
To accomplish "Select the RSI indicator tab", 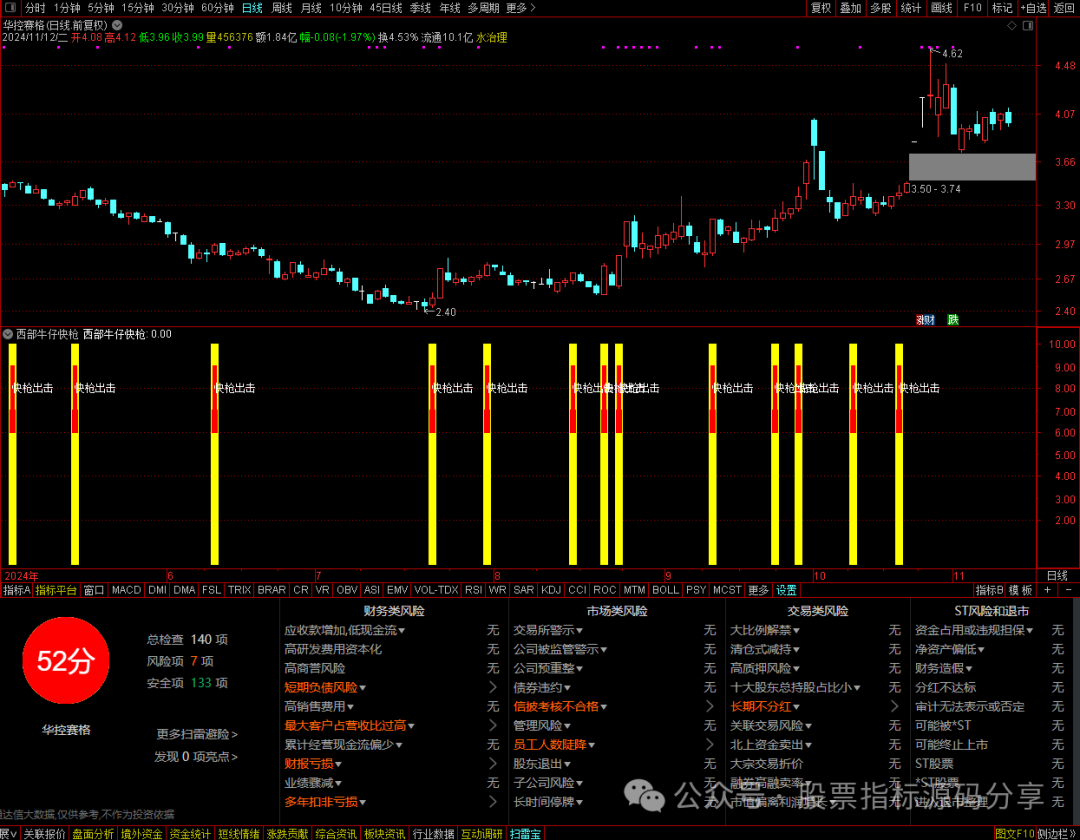I will click(x=473, y=590).
